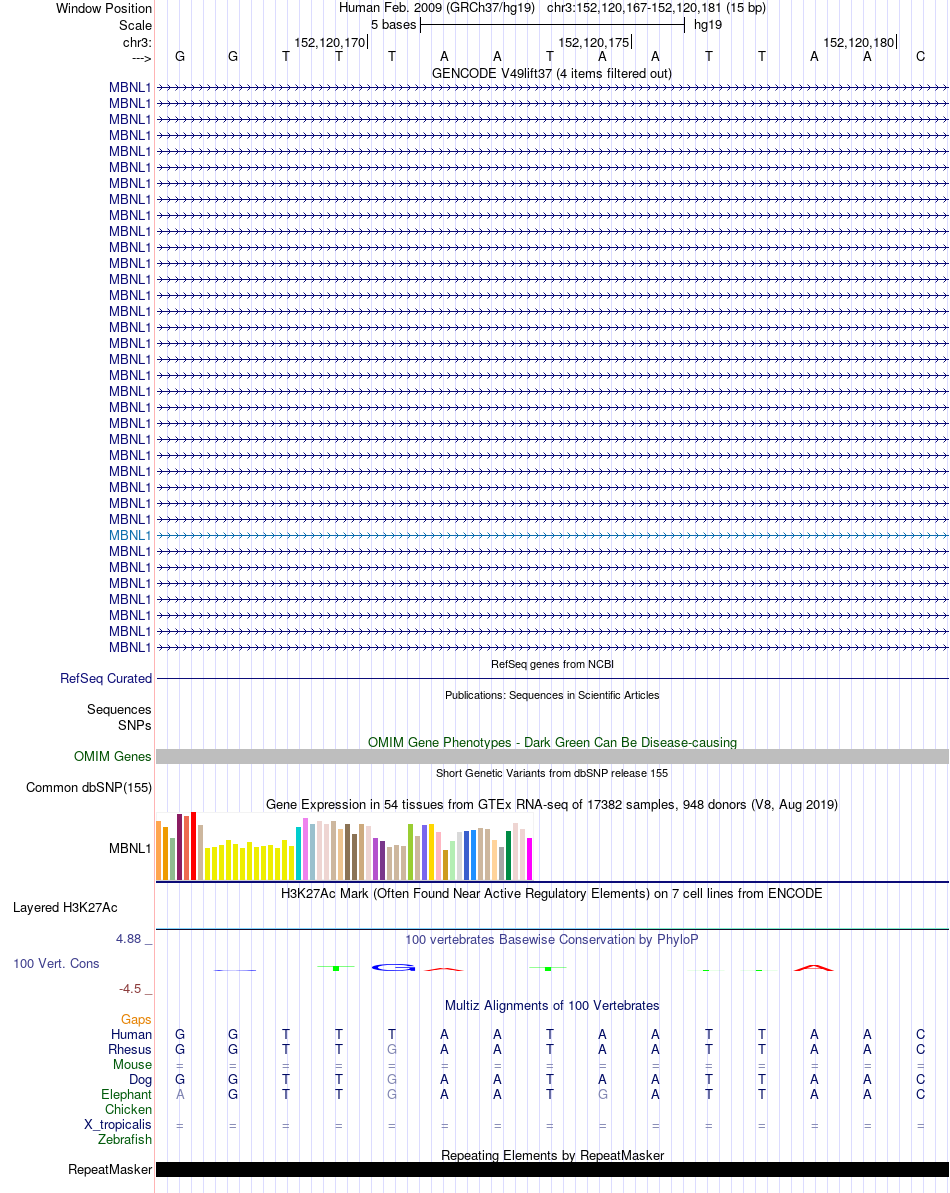Open "Publications: Sequences in Scientific Articles" title
Screen dimensions: 950x1193
coord(552,695)
